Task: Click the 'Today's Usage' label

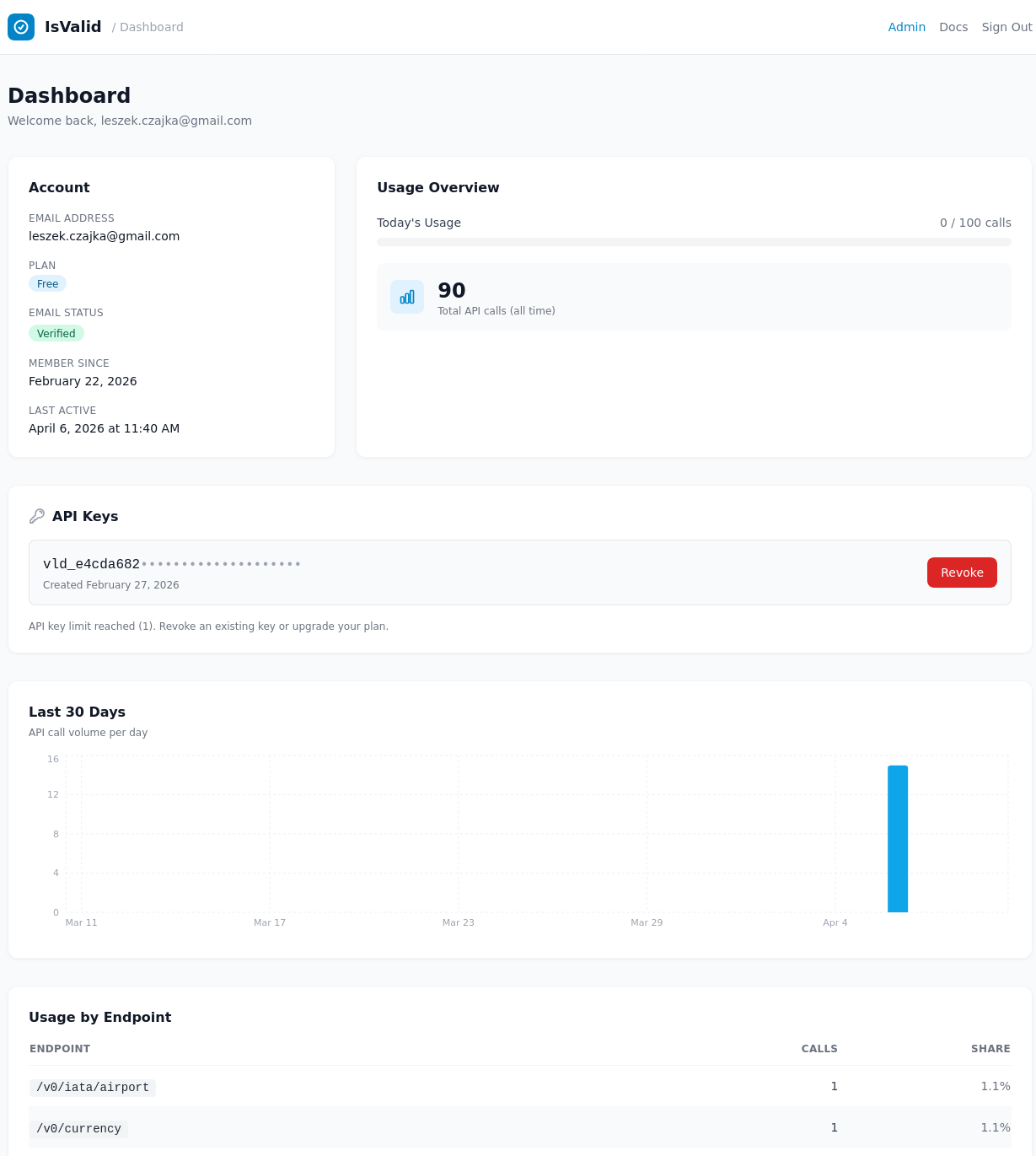Action: pyautogui.click(x=419, y=223)
